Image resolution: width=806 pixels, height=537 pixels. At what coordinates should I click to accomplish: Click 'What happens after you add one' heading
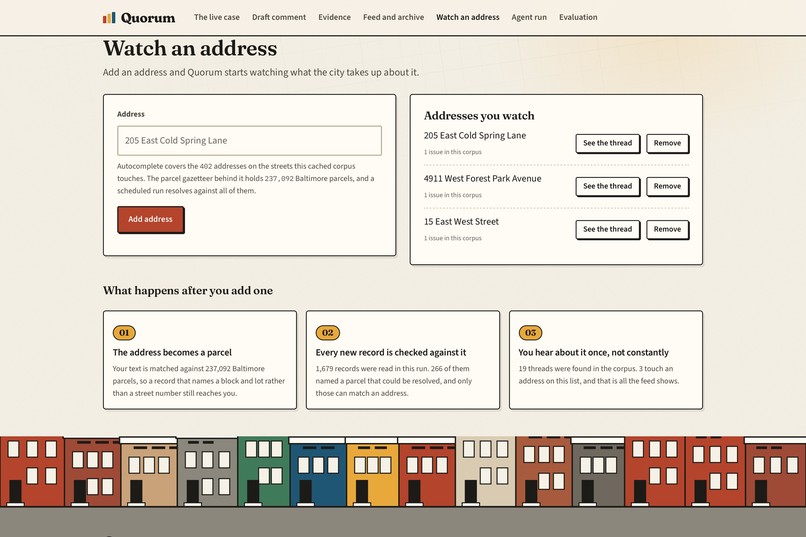click(x=188, y=290)
